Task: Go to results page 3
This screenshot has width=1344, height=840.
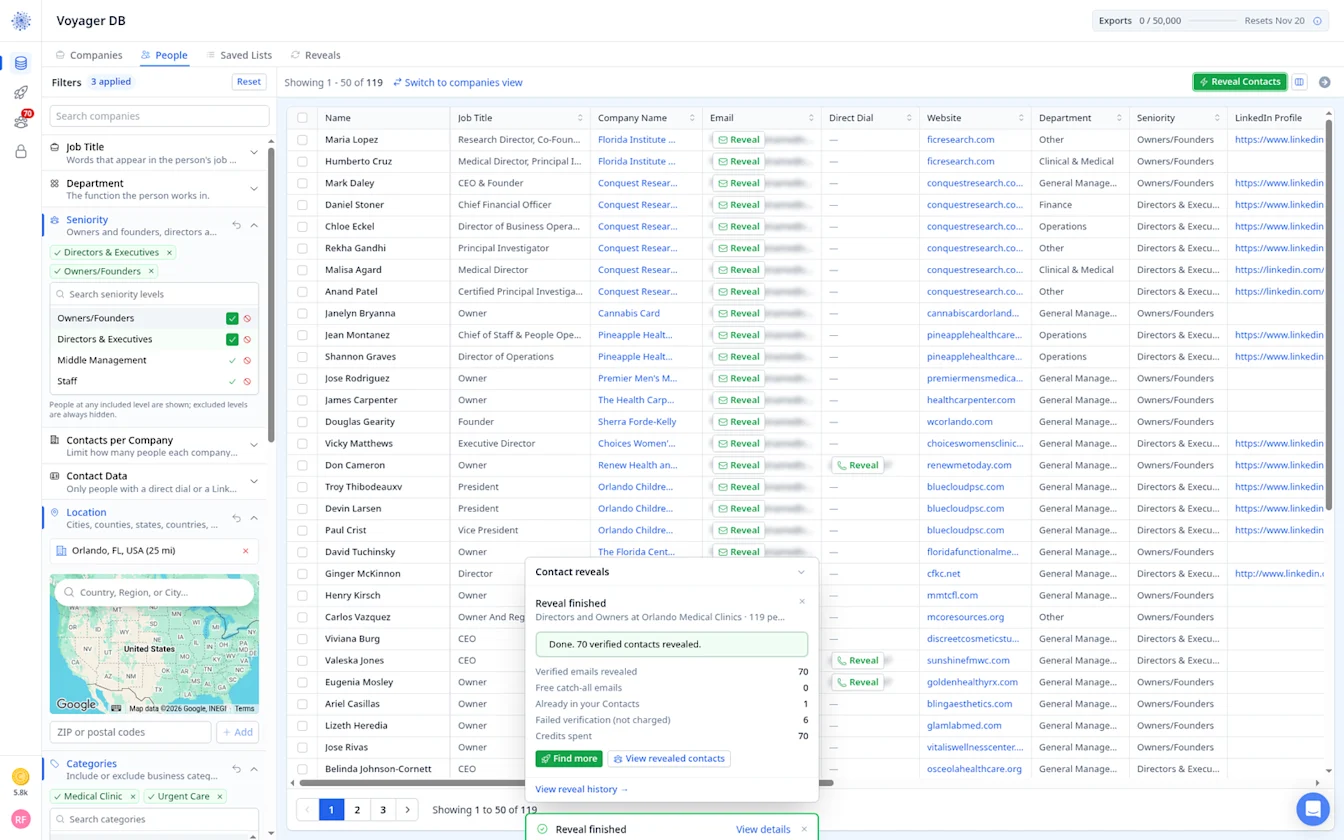Action: coord(383,810)
